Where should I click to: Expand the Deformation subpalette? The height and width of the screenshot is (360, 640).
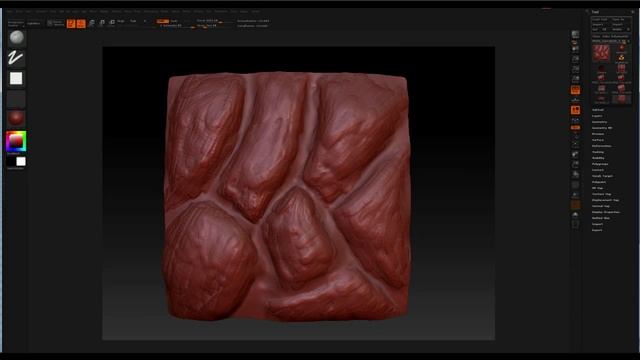[x=602, y=146]
